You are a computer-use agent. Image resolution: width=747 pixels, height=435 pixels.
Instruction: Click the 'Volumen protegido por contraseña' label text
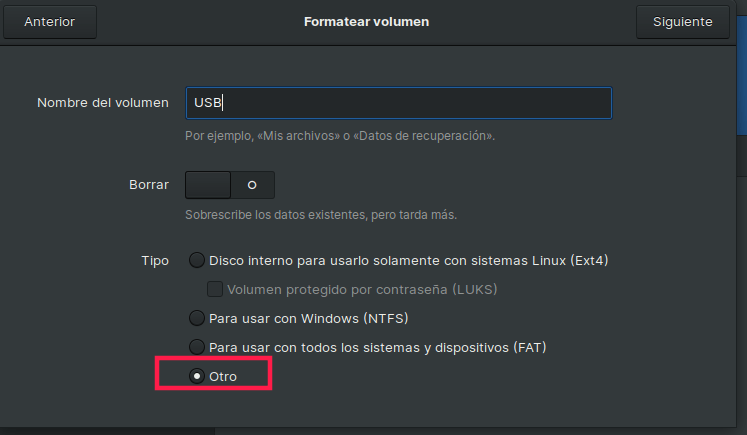(362, 290)
